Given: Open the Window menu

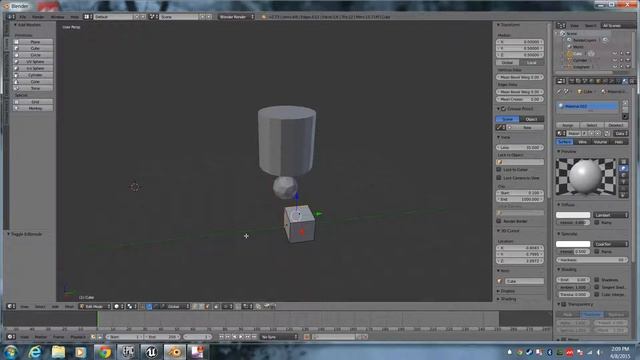Looking at the screenshot, I should click(x=58, y=17).
